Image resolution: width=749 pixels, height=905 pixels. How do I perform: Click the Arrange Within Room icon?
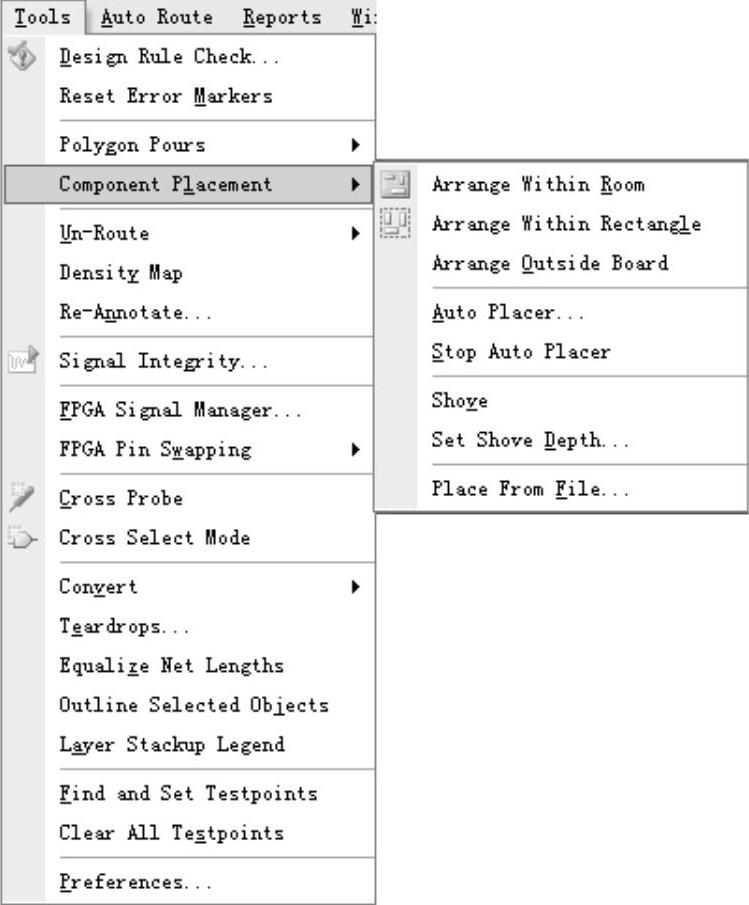[x=395, y=184]
